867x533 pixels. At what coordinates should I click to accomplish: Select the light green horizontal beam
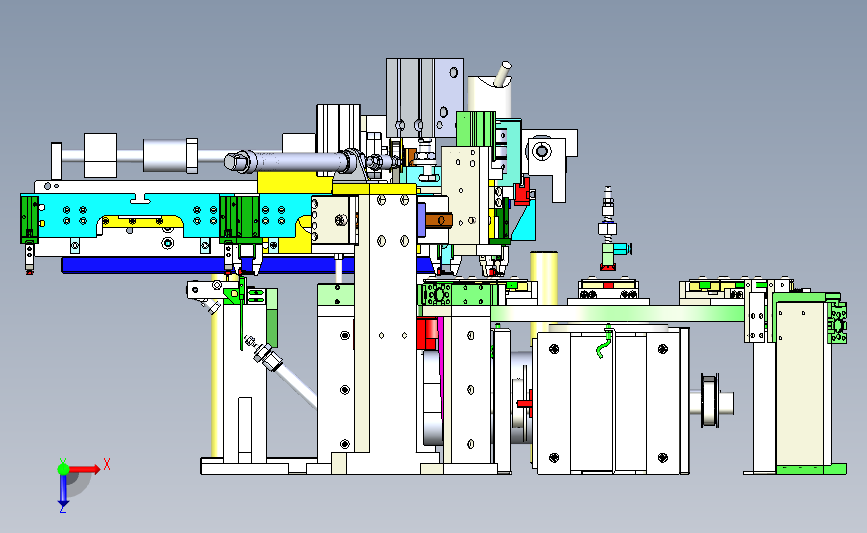coord(617,314)
